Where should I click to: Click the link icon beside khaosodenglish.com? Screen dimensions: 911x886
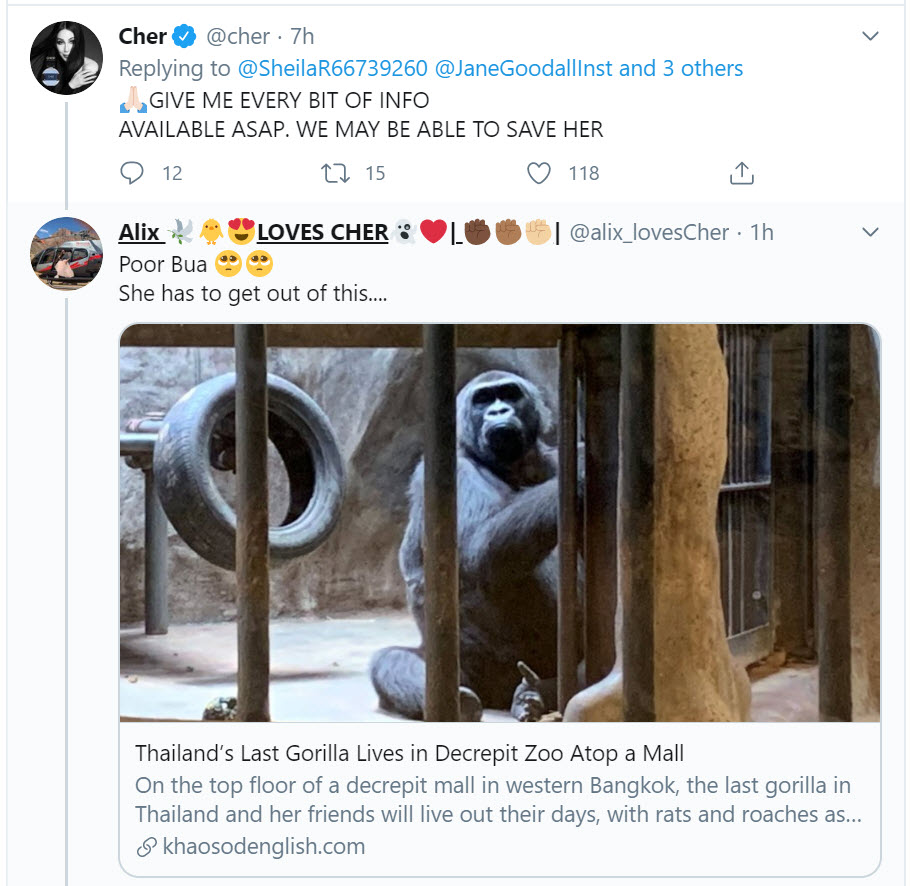(x=146, y=847)
